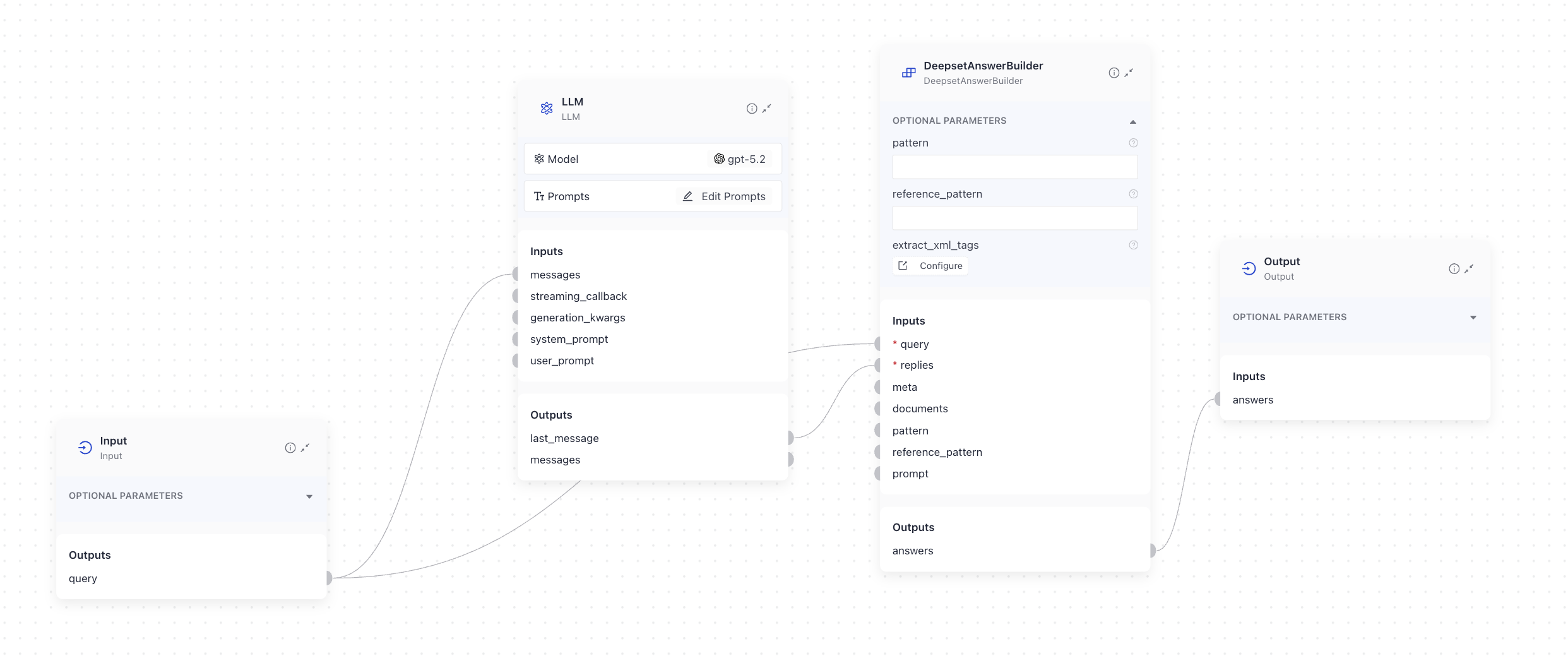Collapse the LLM node using its shrink icon
This screenshot has width=1568, height=663.
(766, 109)
